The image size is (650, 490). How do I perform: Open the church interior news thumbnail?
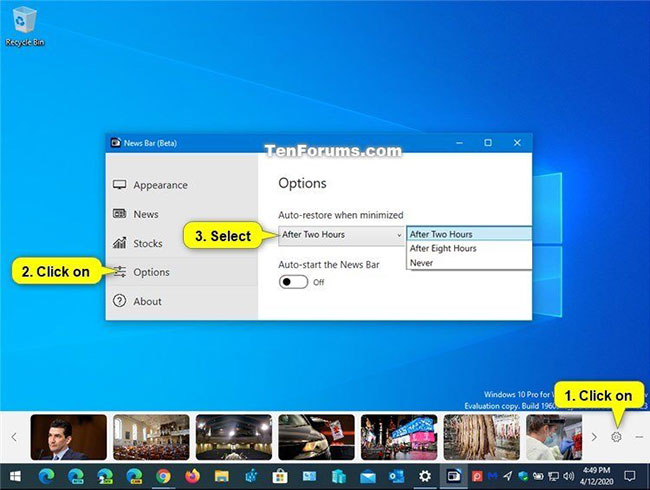[x=151, y=437]
